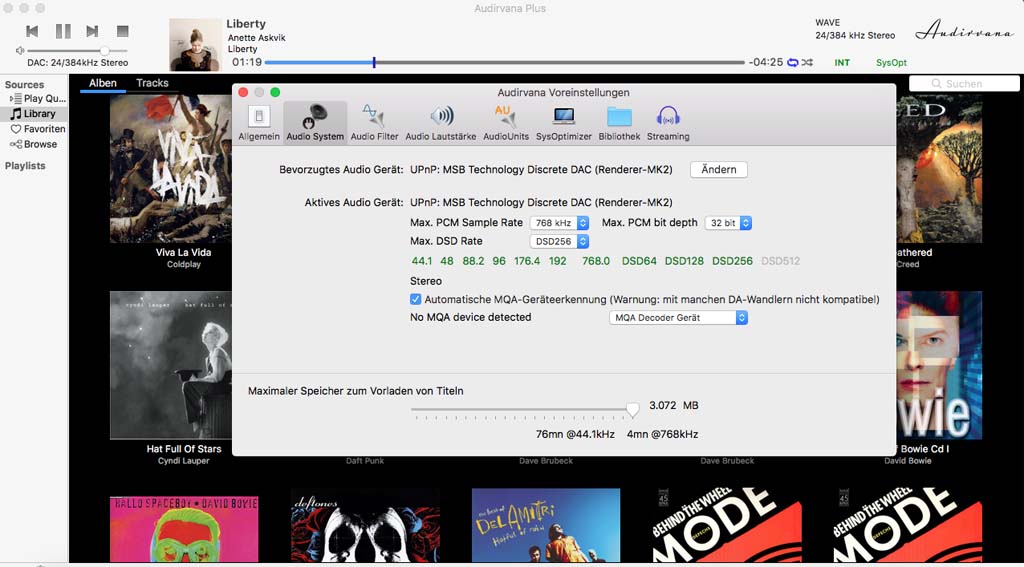Stop playback with the square button
The height and width of the screenshot is (567, 1024).
point(122,31)
